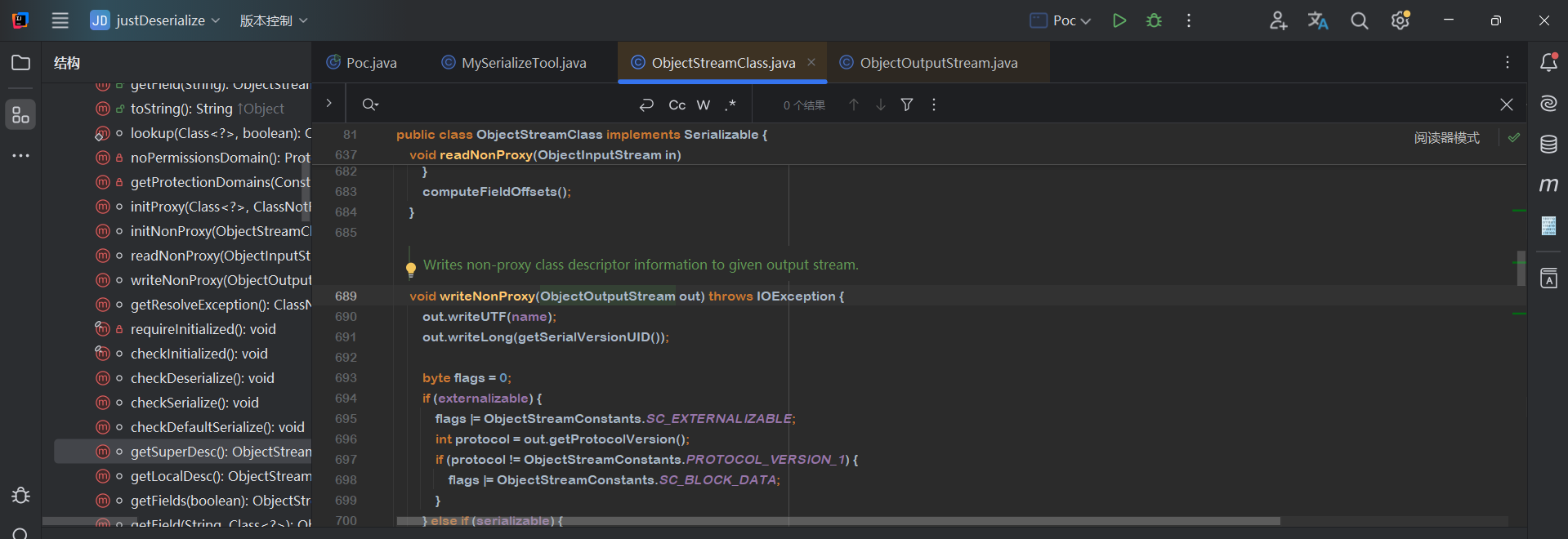
Task: Toggle regex search option
Action: (x=730, y=105)
